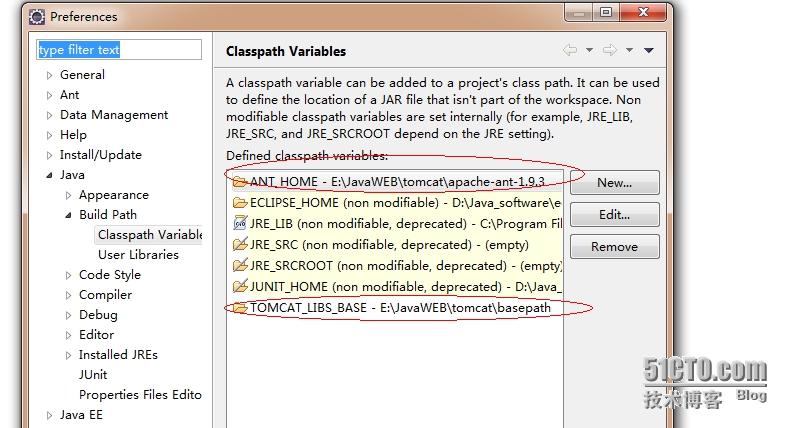Click the Preferences window icon

37,17
